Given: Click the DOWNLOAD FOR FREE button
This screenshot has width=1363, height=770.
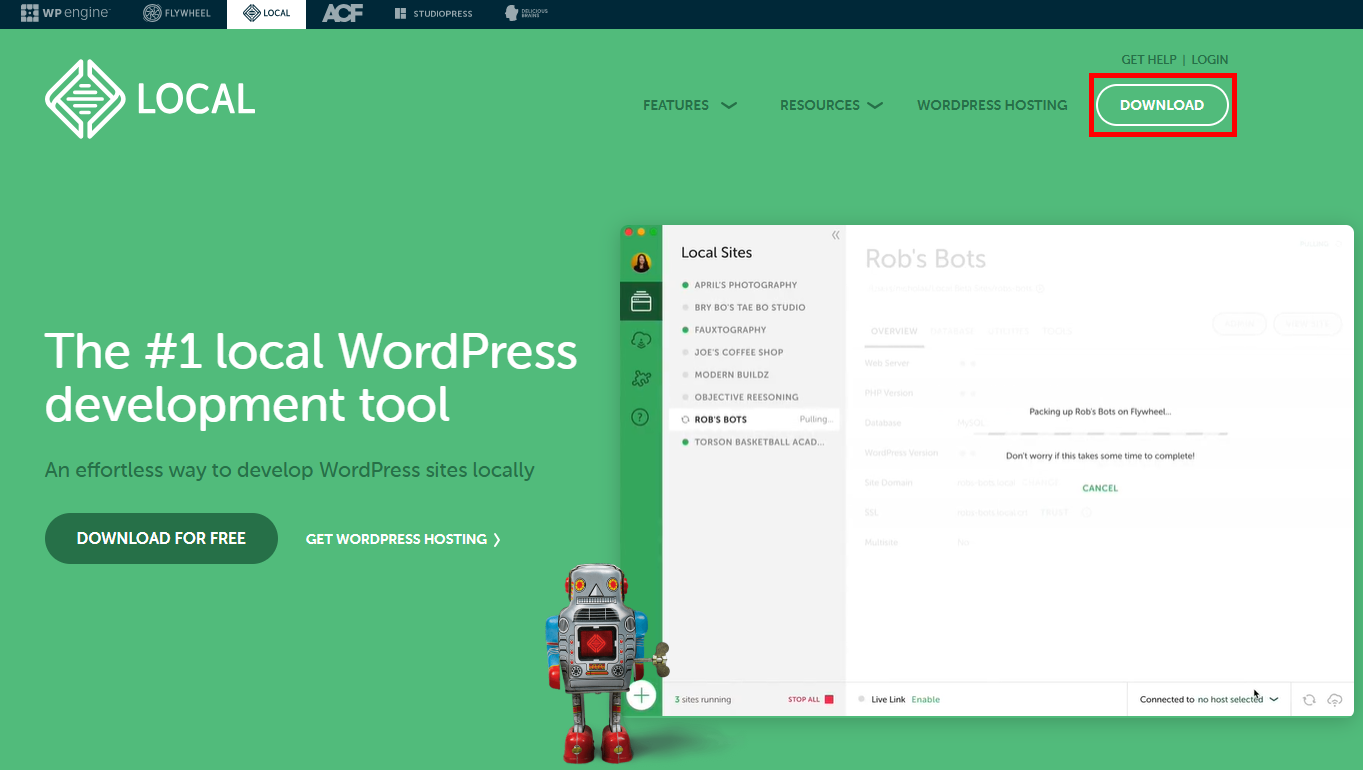Looking at the screenshot, I should coord(161,538).
